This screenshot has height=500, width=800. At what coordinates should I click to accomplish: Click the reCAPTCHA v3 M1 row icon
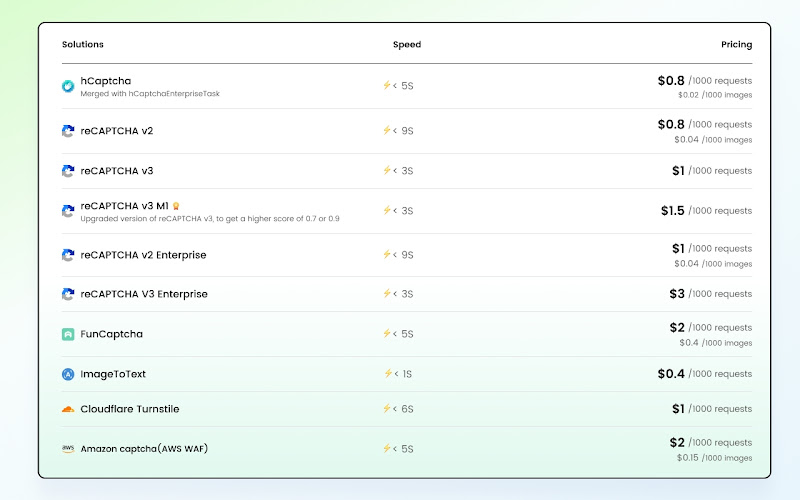pos(68,211)
